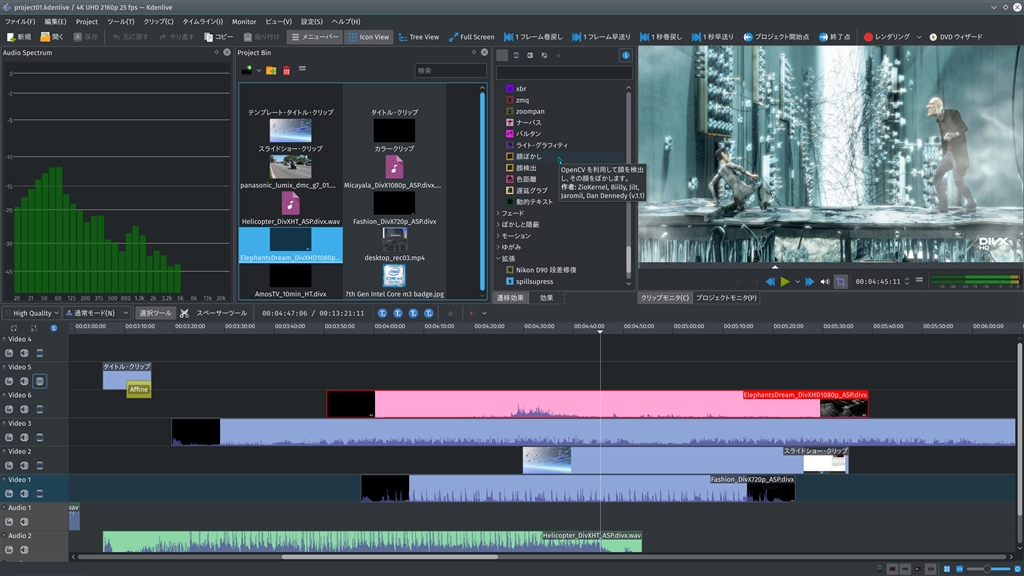
Task: Toggle the monitor crop zone button
Action: coord(841,282)
